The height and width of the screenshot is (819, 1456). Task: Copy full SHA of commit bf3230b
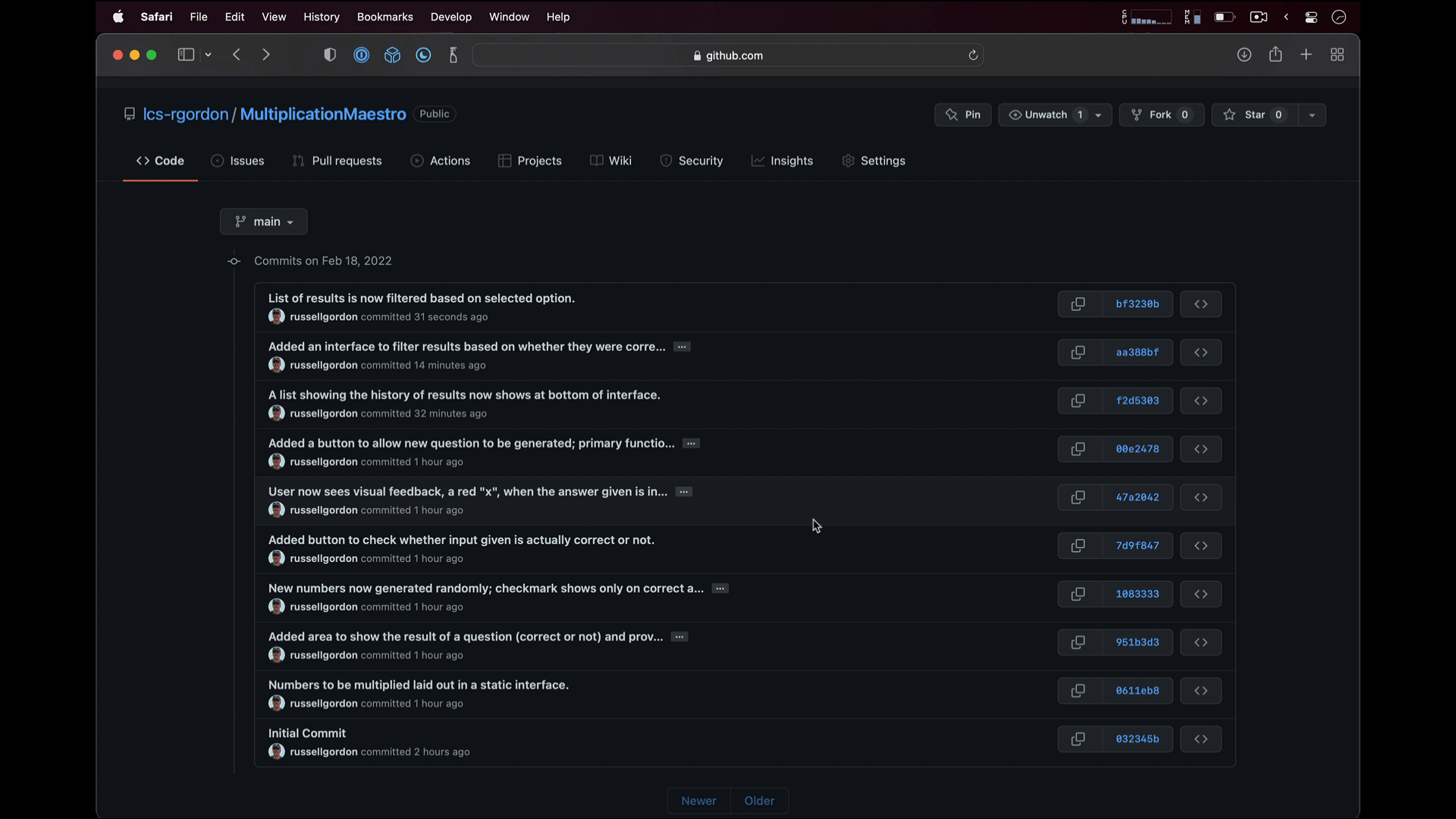tap(1078, 304)
